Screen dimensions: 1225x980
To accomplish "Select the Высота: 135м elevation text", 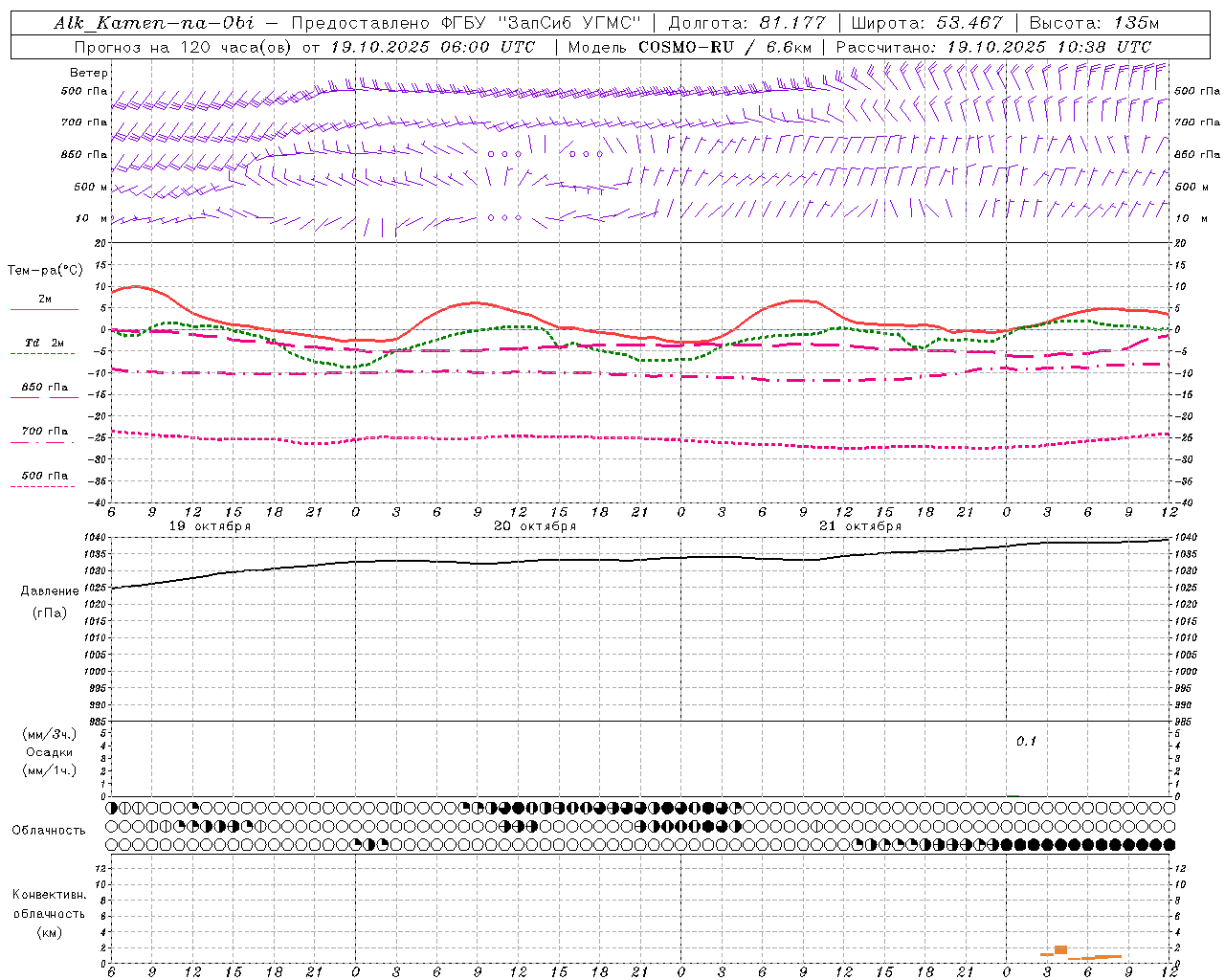I will (x=1094, y=23).
